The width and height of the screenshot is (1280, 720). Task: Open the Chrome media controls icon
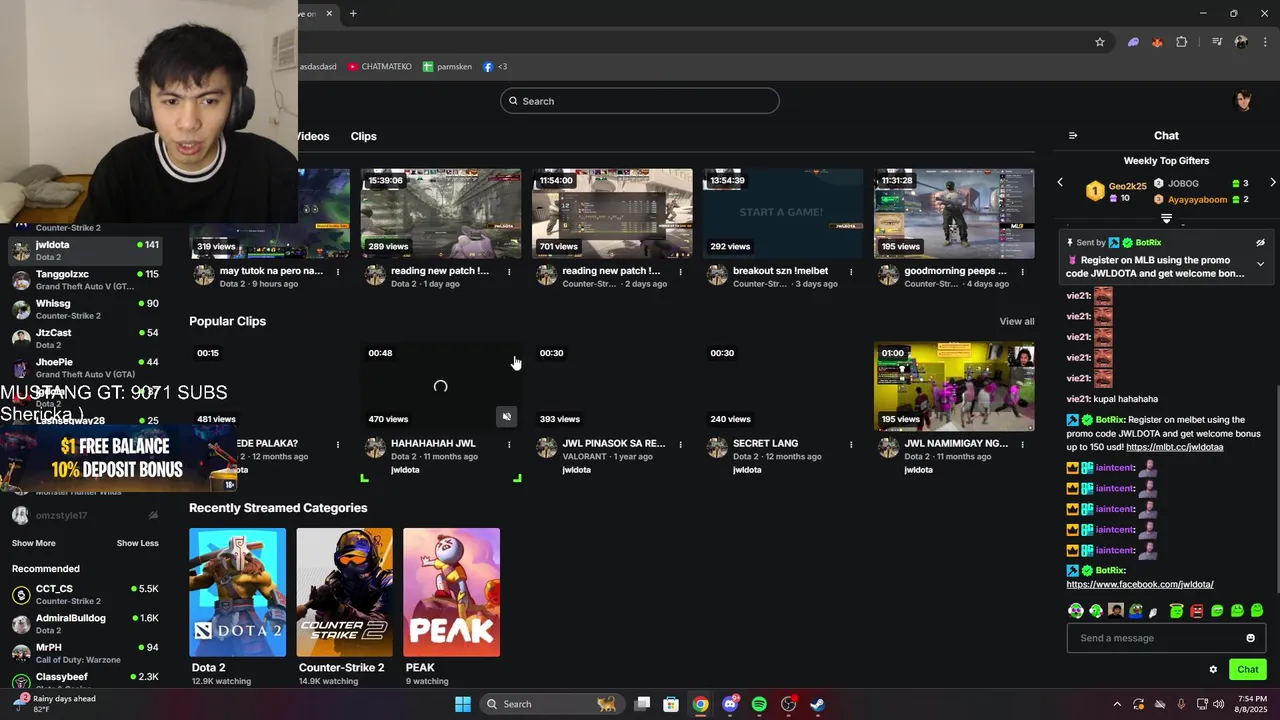1217,42
